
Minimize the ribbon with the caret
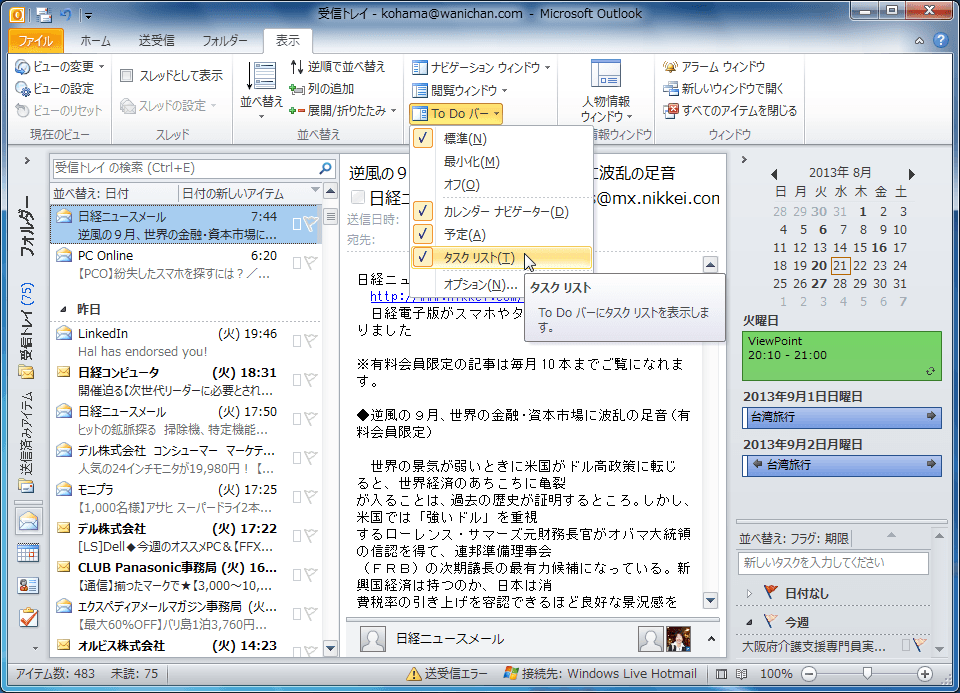tap(919, 41)
